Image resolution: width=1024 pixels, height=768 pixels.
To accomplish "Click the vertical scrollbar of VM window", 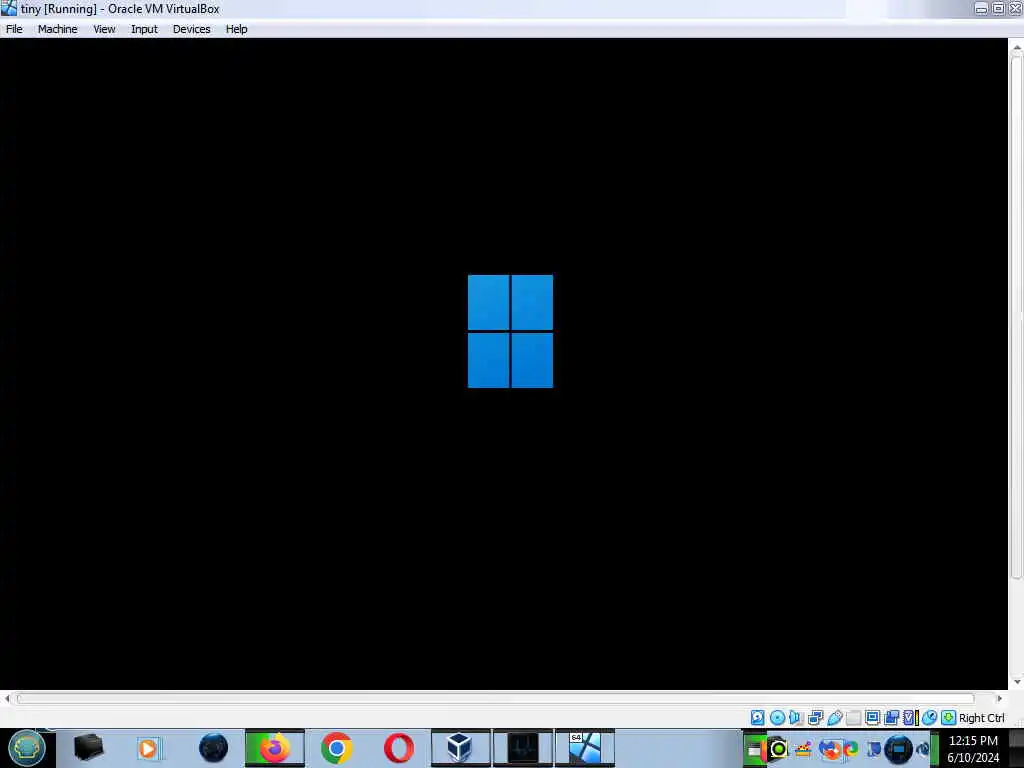I will [x=1016, y=317].
